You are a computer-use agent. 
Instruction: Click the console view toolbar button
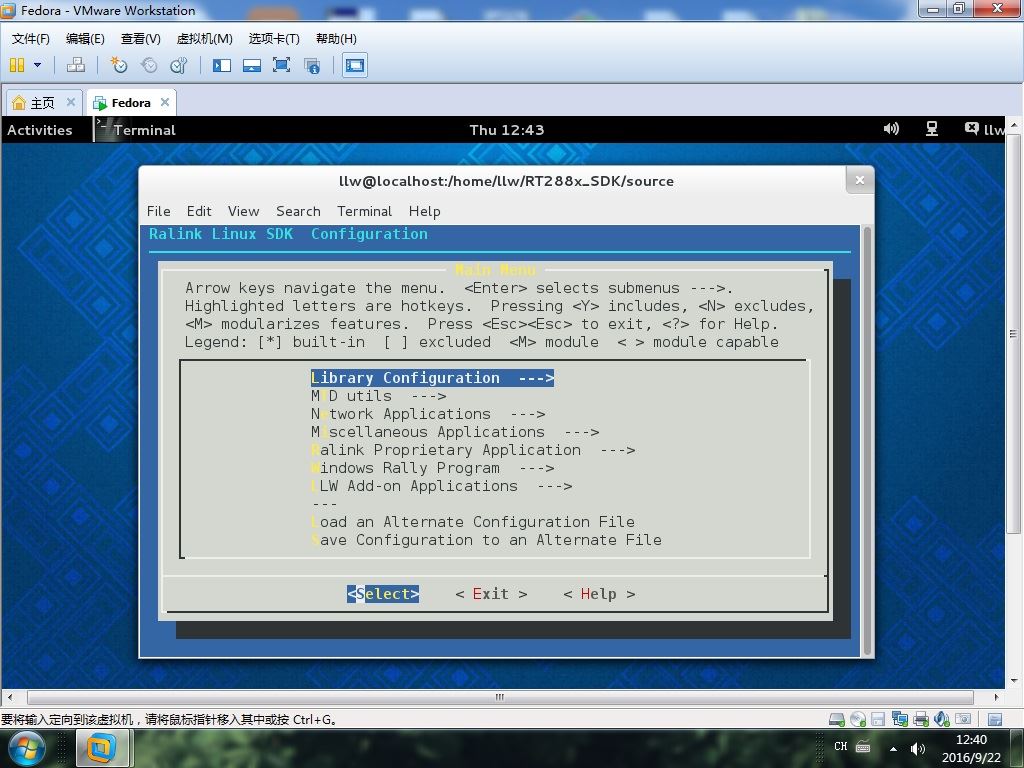(355, 65)
